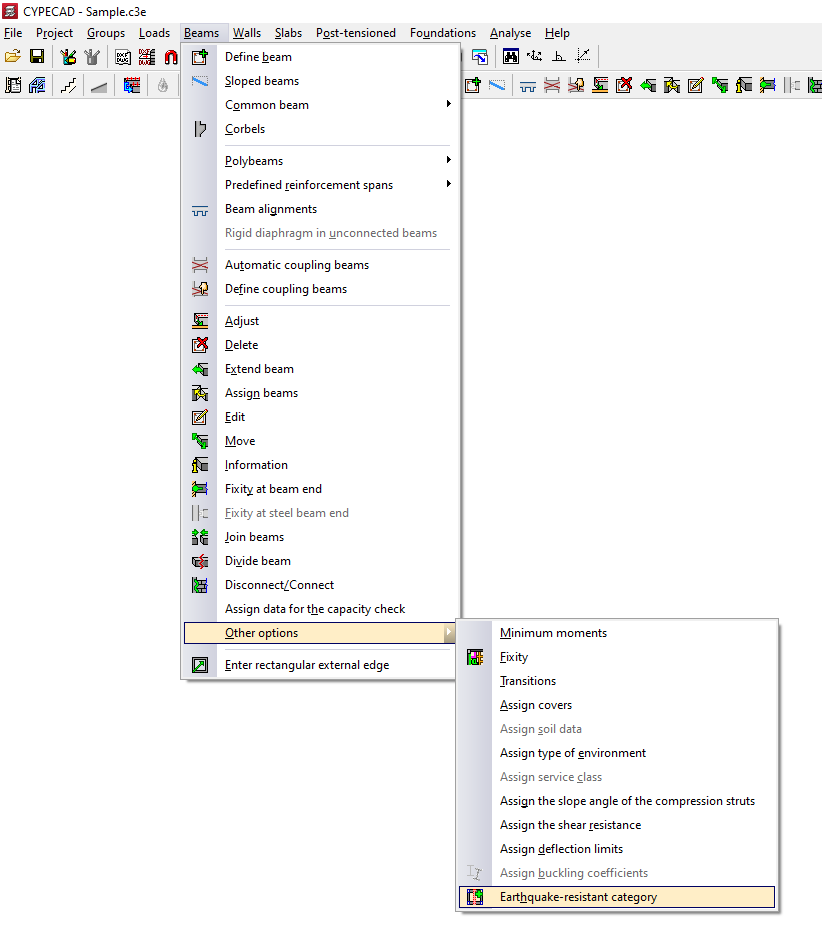
Task: Click the beam alignments toolbar icon
Action: [527, 87]
